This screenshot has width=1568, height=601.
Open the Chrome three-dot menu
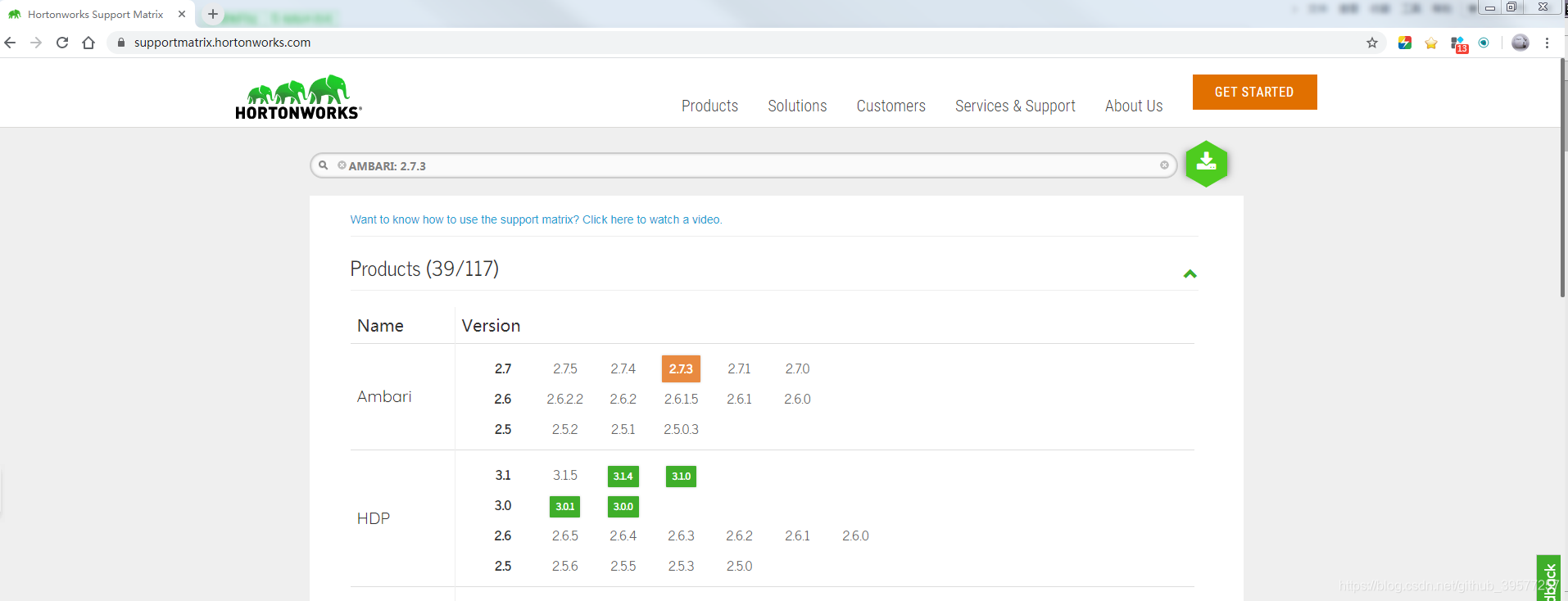pyautogui.click(x=1547, y=43)
